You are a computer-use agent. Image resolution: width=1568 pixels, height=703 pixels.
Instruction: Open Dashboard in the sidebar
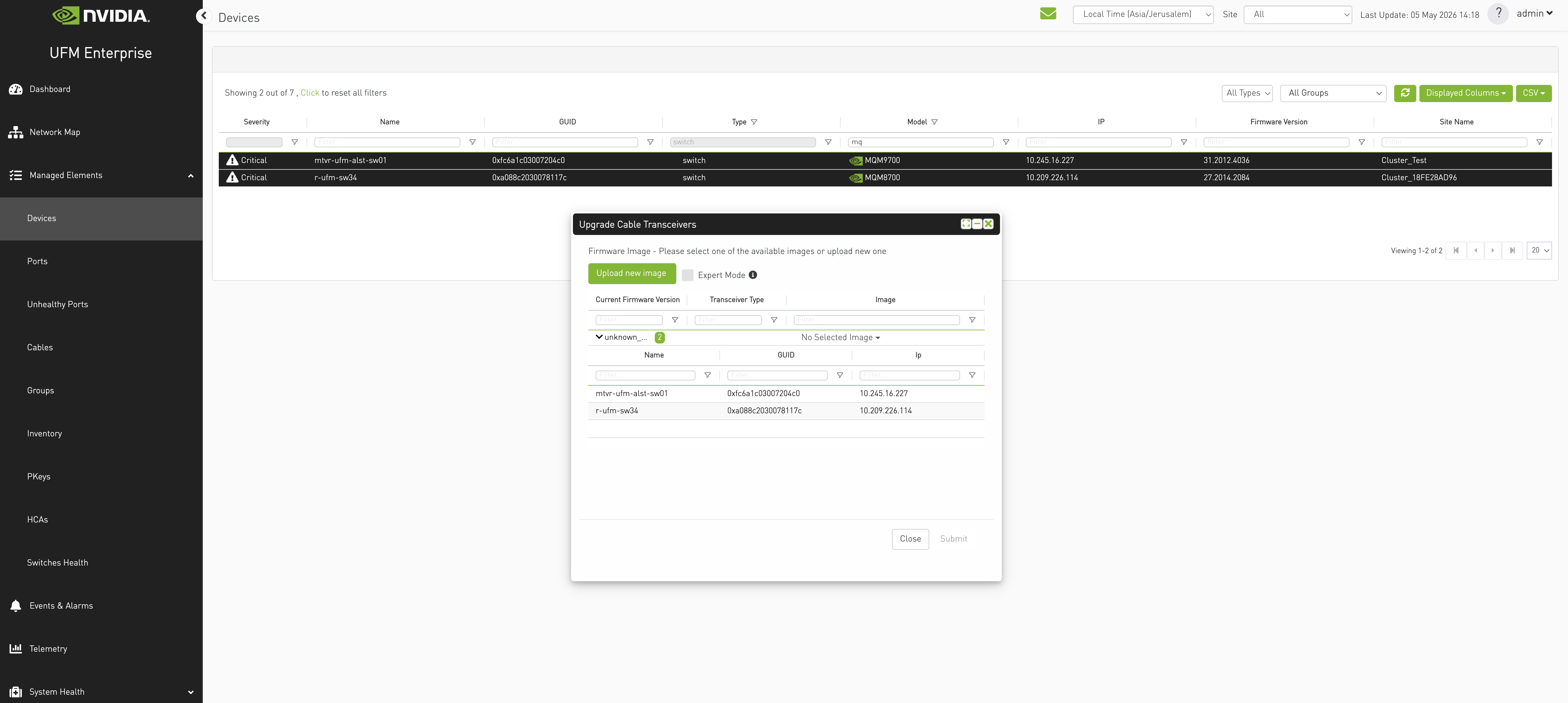coord(50,89)
